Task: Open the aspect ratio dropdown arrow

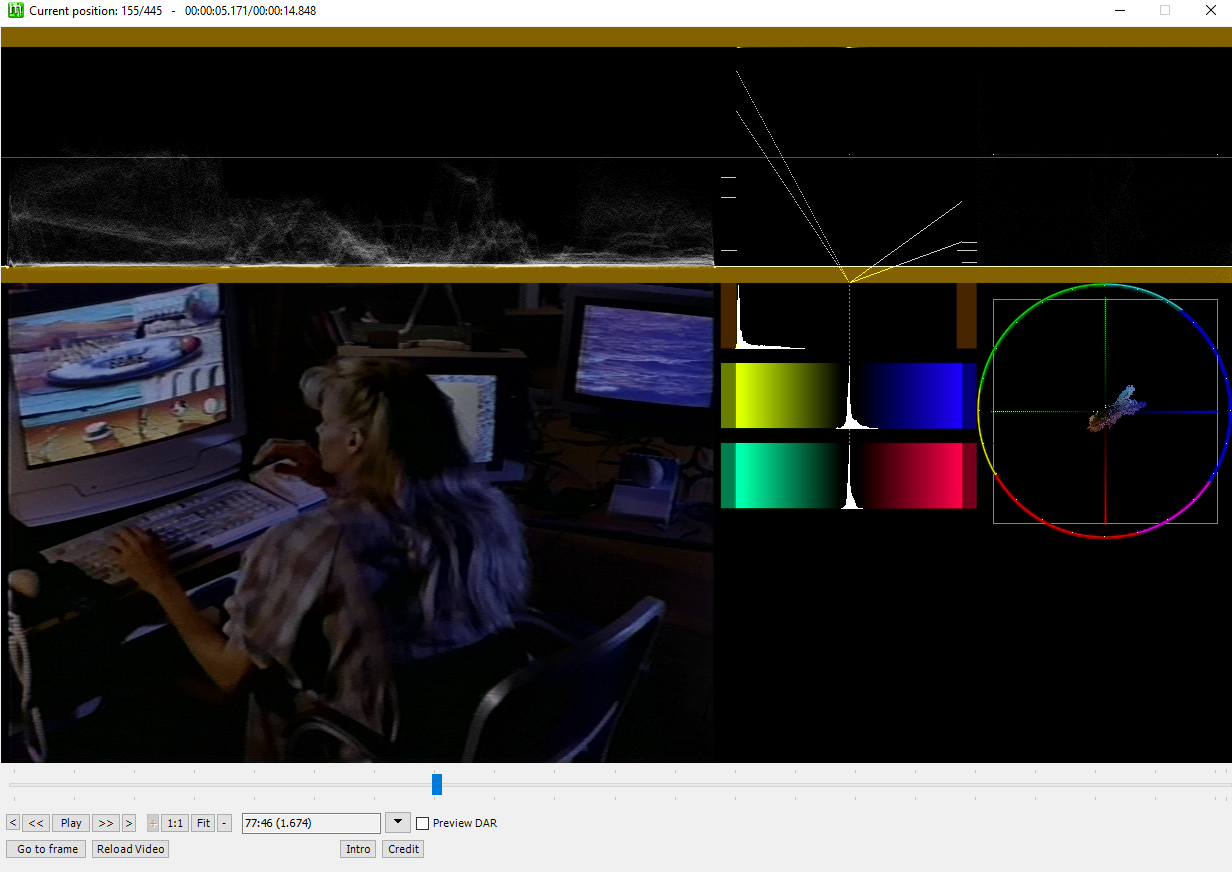Action: point(398,823)
